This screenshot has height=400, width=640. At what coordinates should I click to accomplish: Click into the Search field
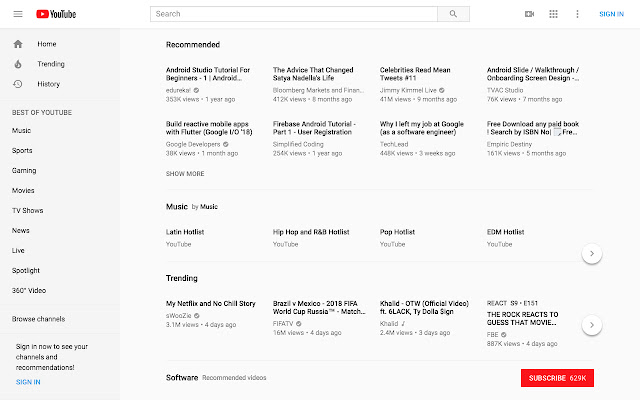click(293, 14)
